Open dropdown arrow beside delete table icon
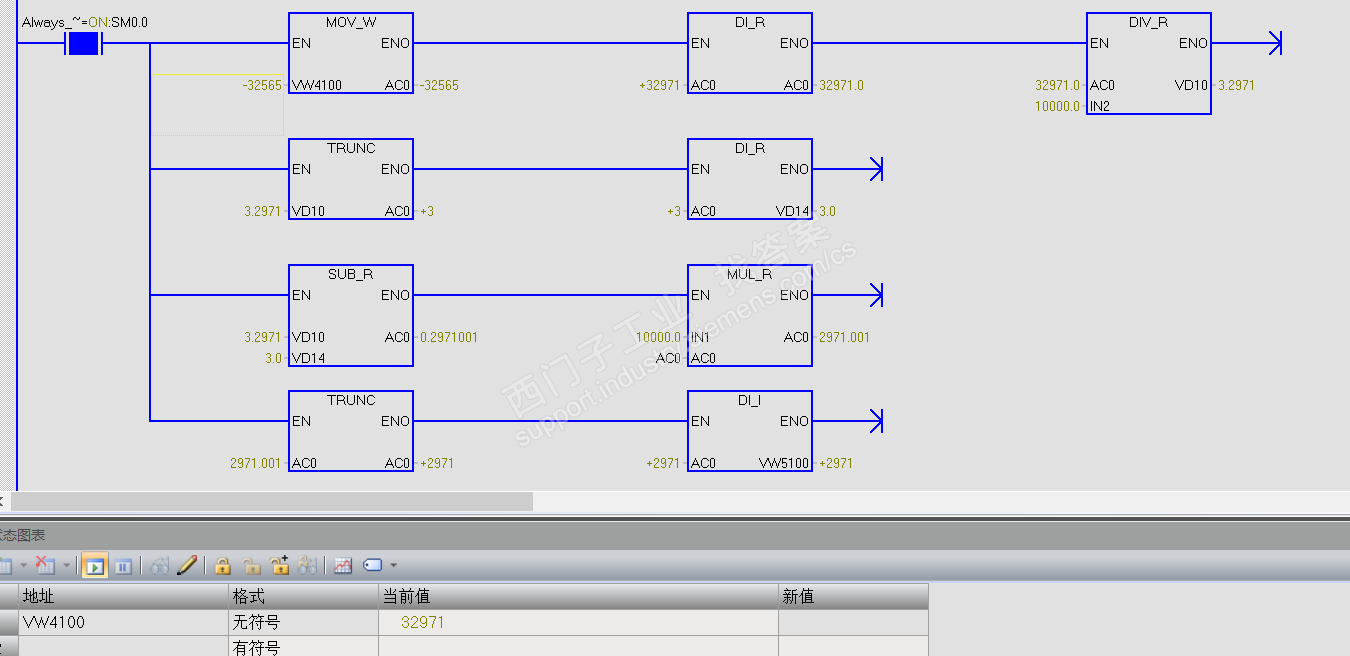Screen dimensions: 1350x656 point(66,566)
